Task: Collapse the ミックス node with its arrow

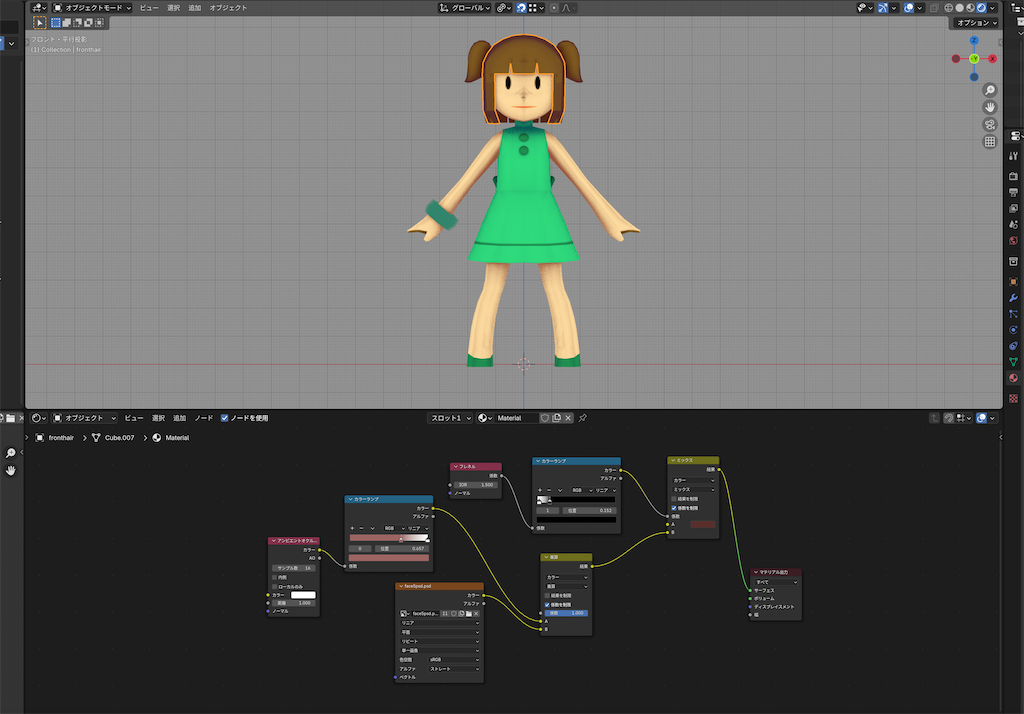Action: [673, 460]
